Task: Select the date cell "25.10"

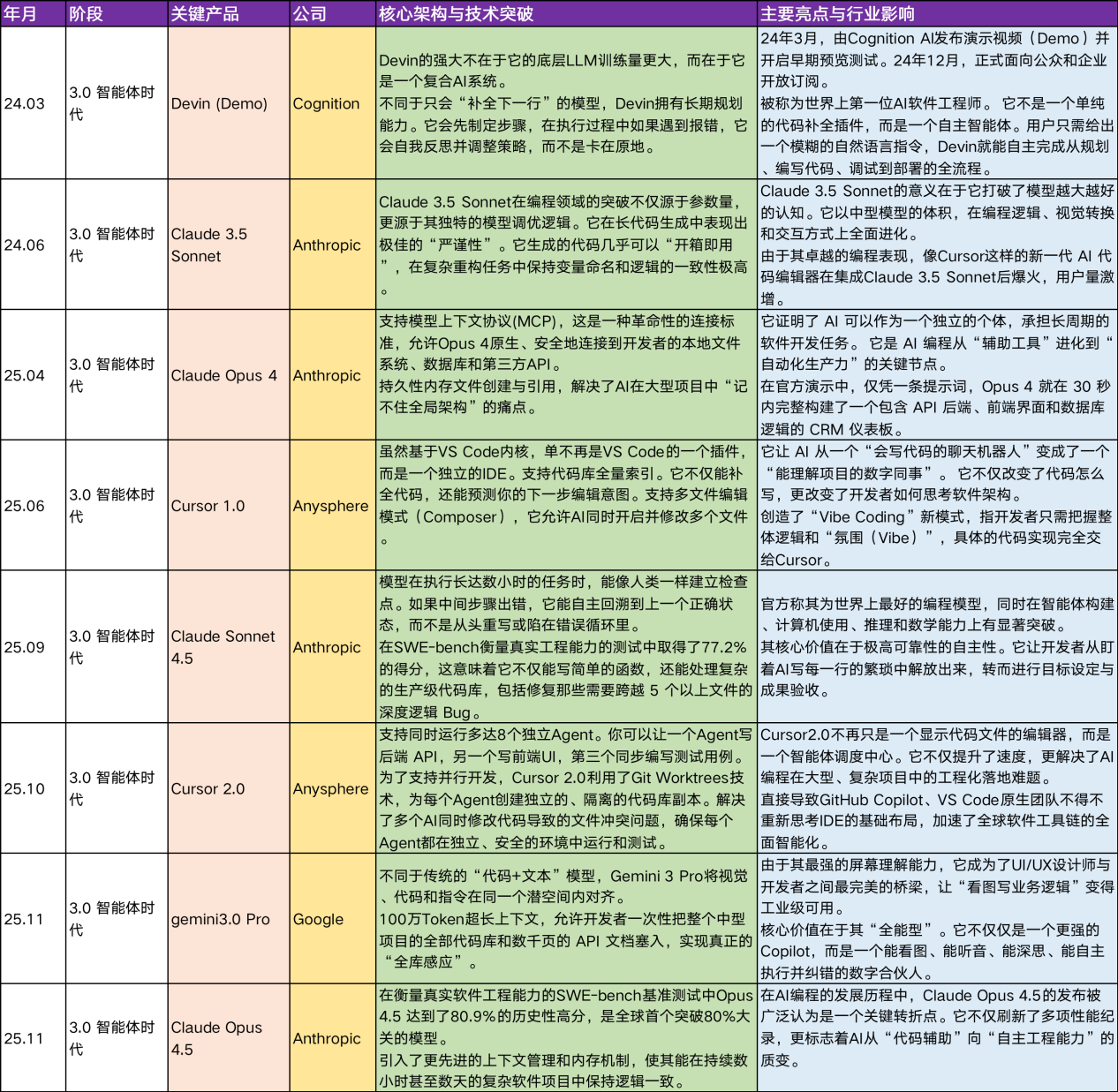Action: click(x=33, y=788)
